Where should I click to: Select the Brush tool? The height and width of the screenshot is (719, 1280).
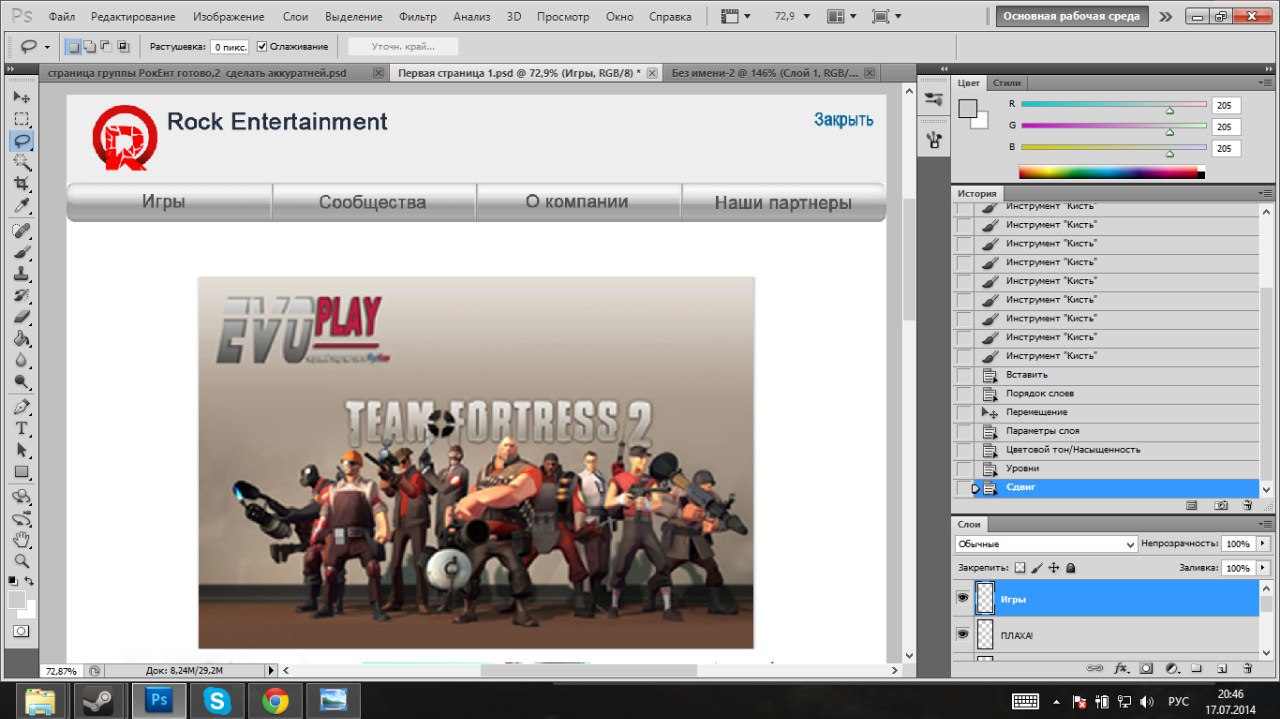coord(21,253)
